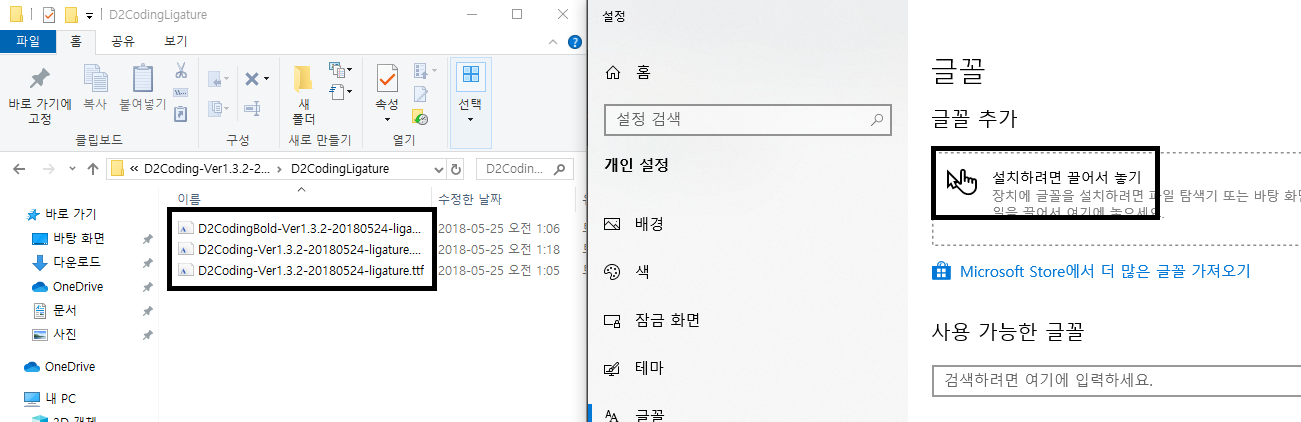Screen dimensions: 1301x422
Task: Click the delete X icon in ribbon
Action: coord(252,78)
